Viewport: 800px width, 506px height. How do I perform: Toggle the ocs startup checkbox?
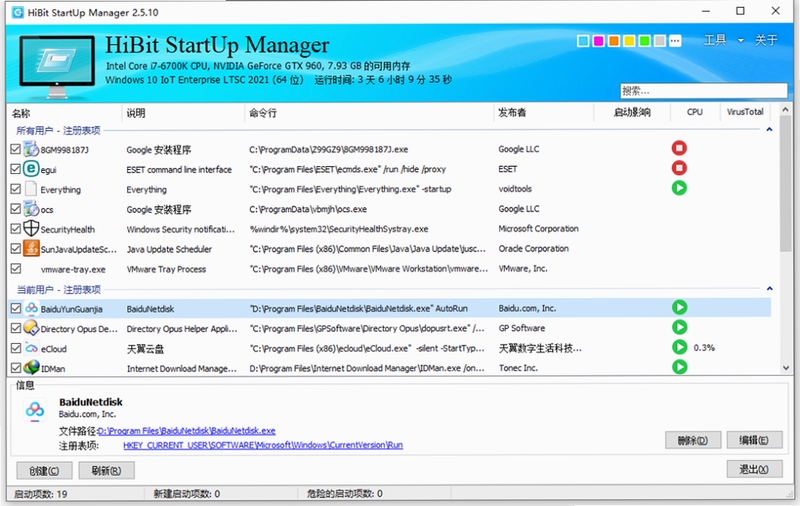15,209
